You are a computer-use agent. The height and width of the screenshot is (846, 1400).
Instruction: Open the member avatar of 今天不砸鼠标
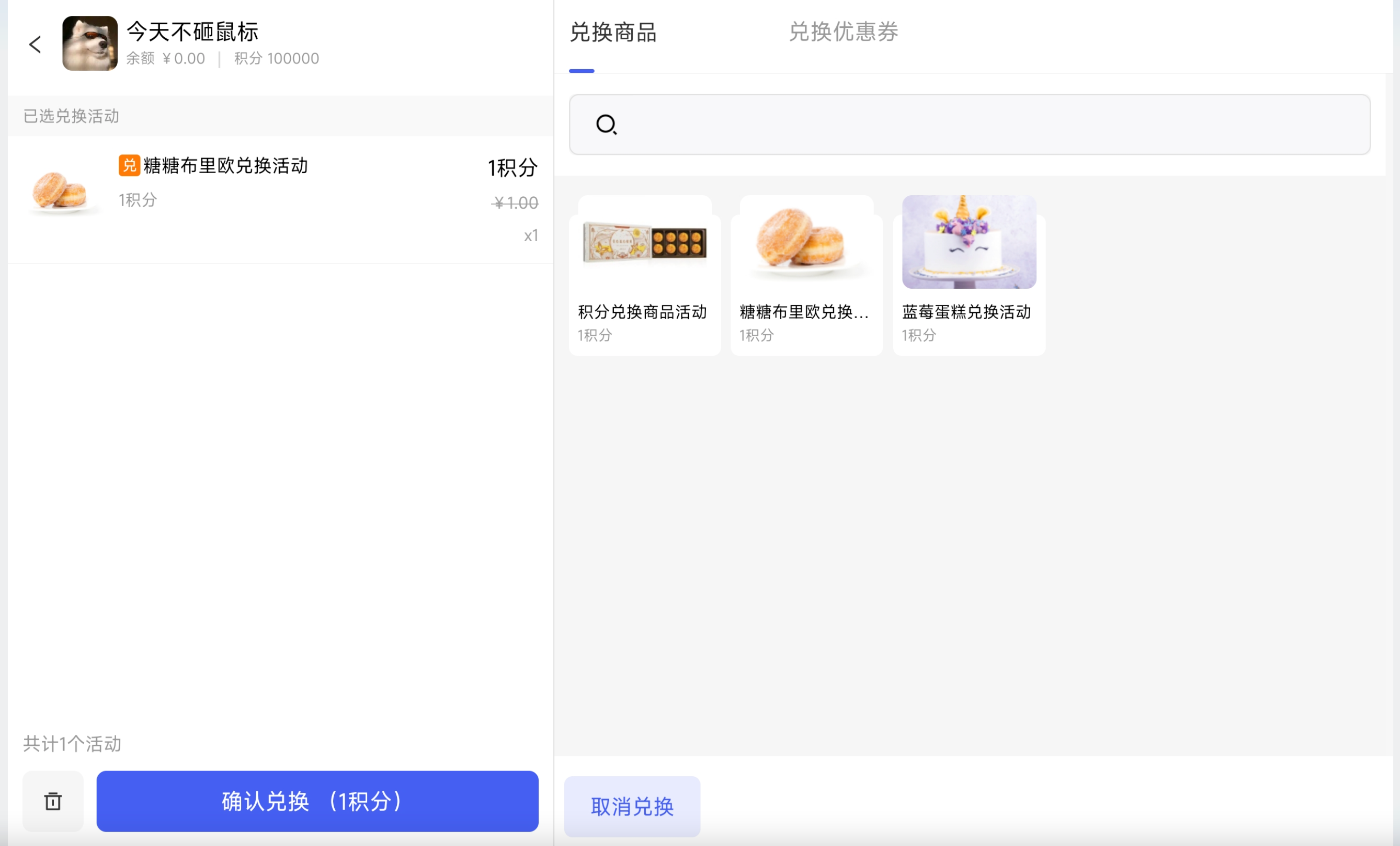[90, 43]
